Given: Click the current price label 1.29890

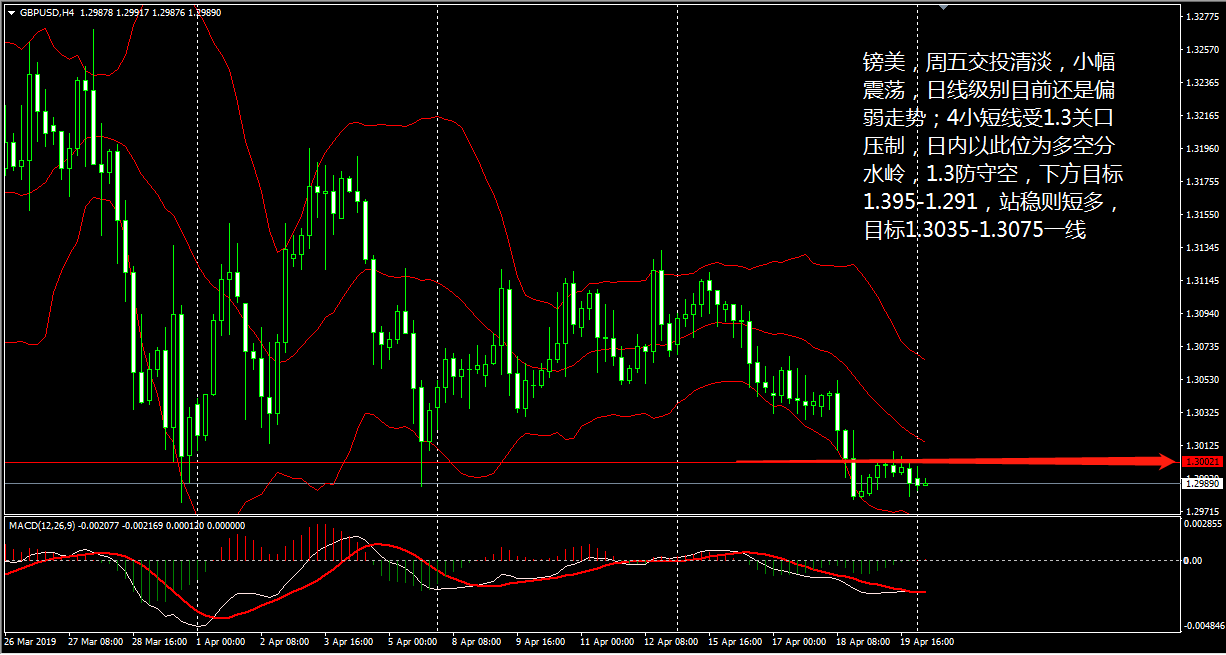Looking at the screenshot, I should point(1201,483).
